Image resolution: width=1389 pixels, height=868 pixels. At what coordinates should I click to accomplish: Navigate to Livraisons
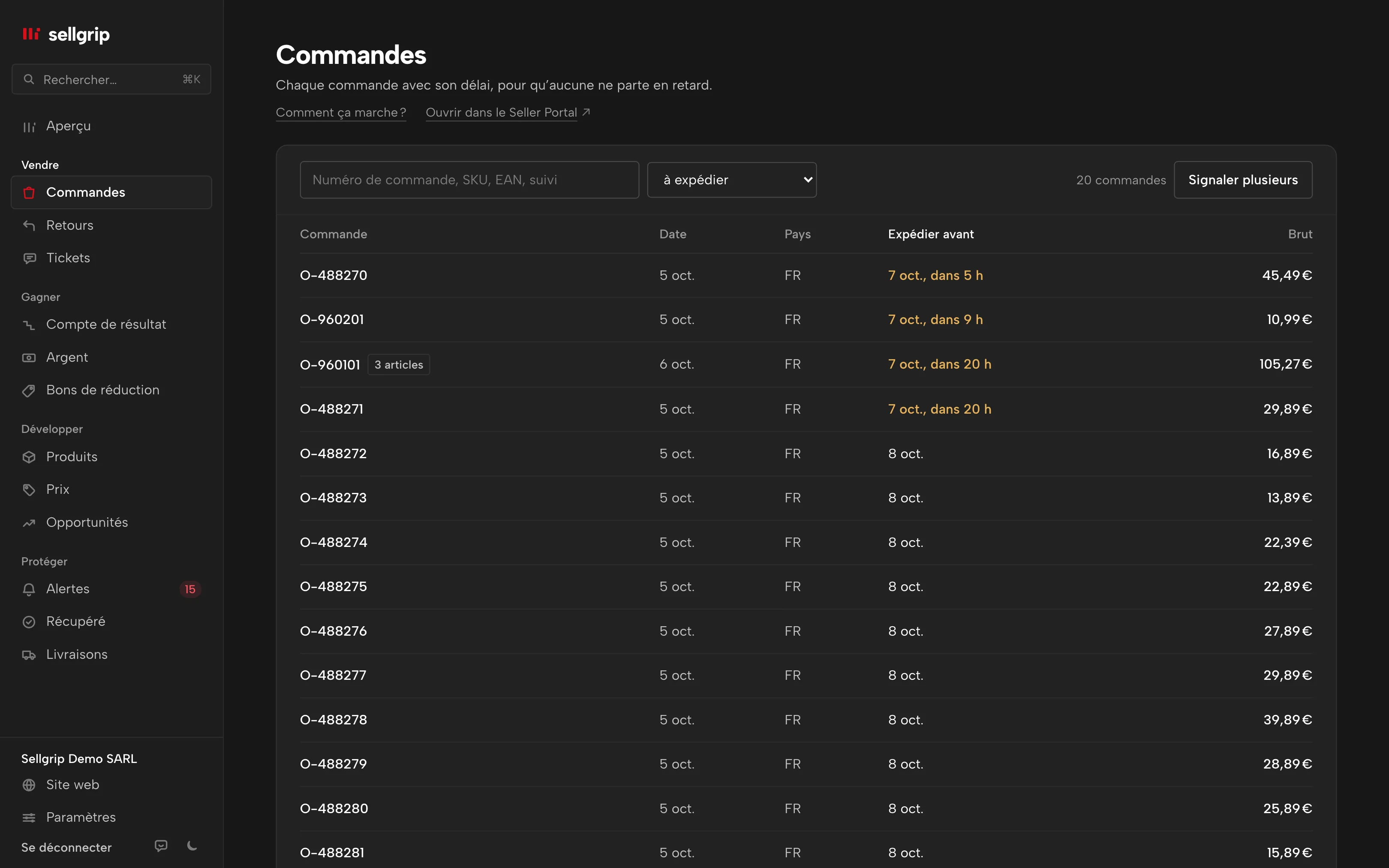point(111,655)
